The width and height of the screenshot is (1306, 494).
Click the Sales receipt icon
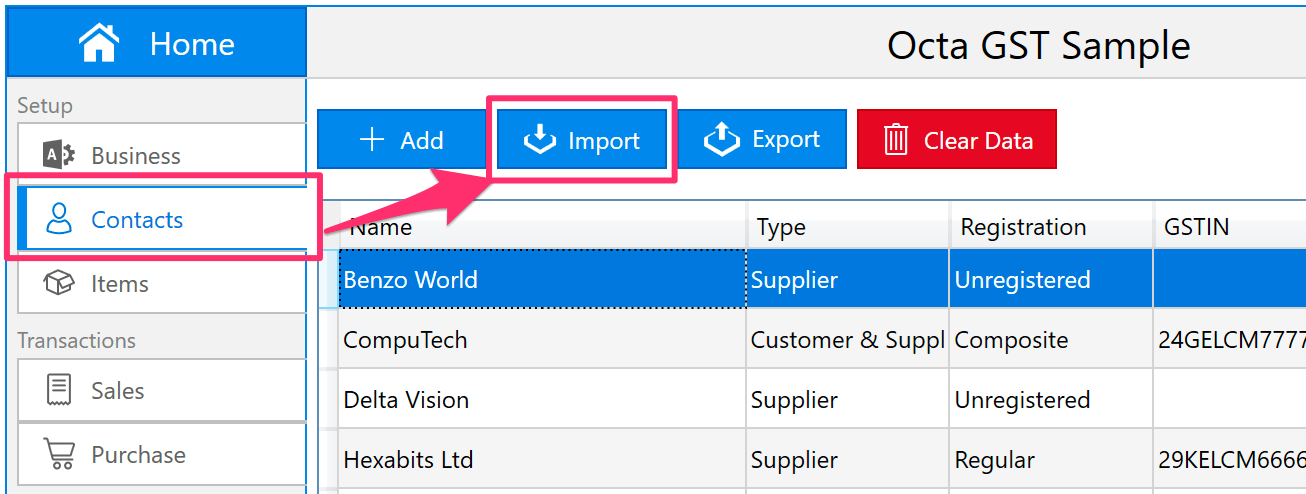tap(59, 390)
